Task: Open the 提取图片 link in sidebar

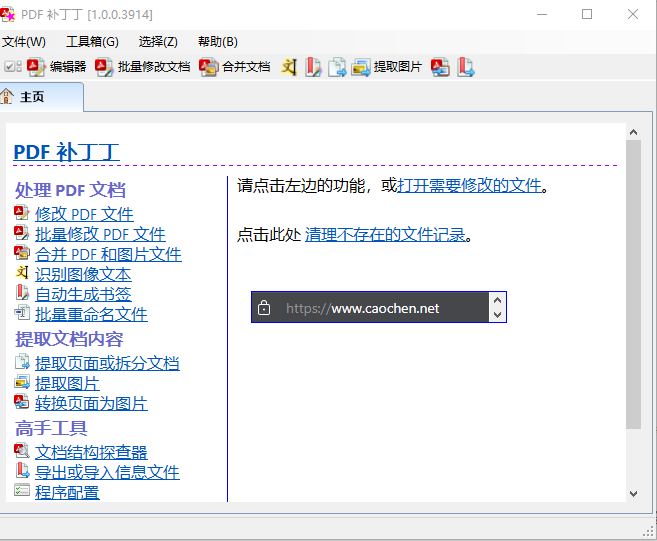Action: [x=67, y=383]
